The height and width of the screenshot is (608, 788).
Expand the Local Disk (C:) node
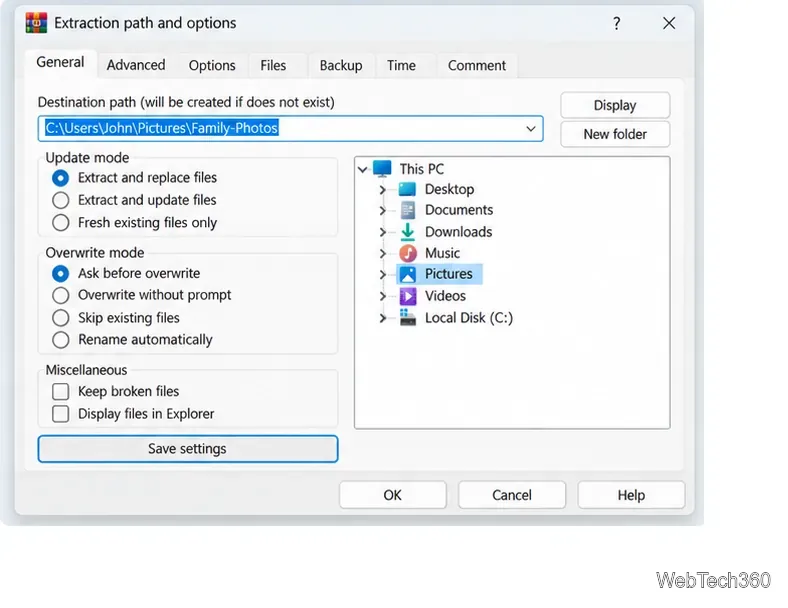pos(382,318)
